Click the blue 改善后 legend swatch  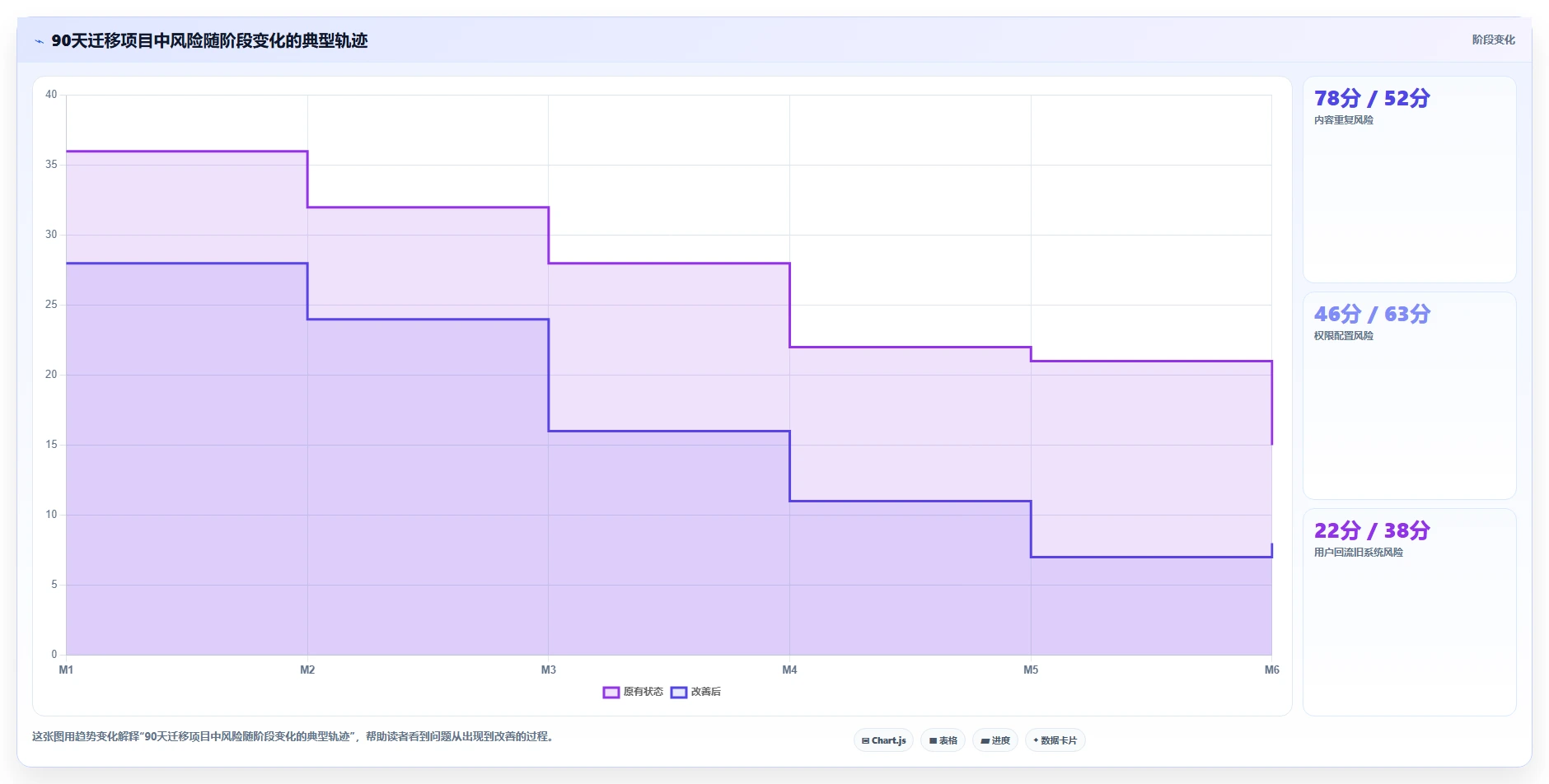click(x=679, y=692)
